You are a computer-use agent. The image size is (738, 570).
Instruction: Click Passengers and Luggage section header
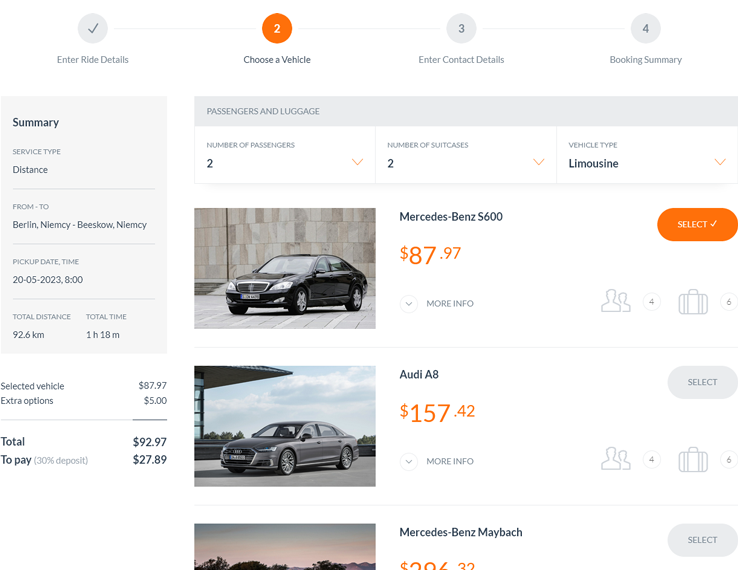[x=466, y=111]
